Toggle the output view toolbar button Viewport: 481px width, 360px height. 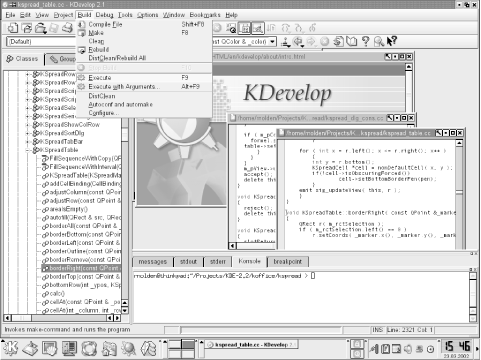tap(258, 28)
